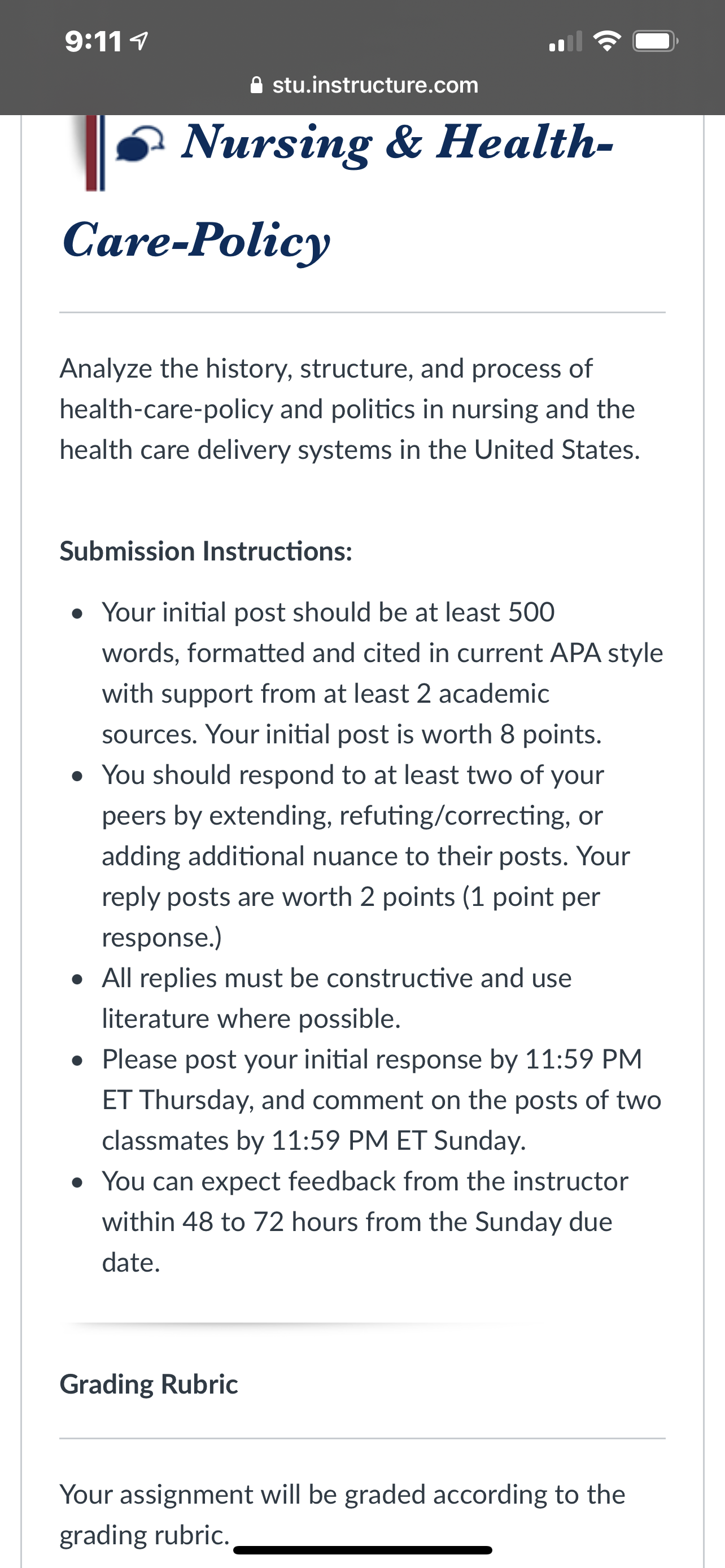Tap the lock icon beside the URL
This screenshot has height=1568, width=725.
tap(256, 85)
